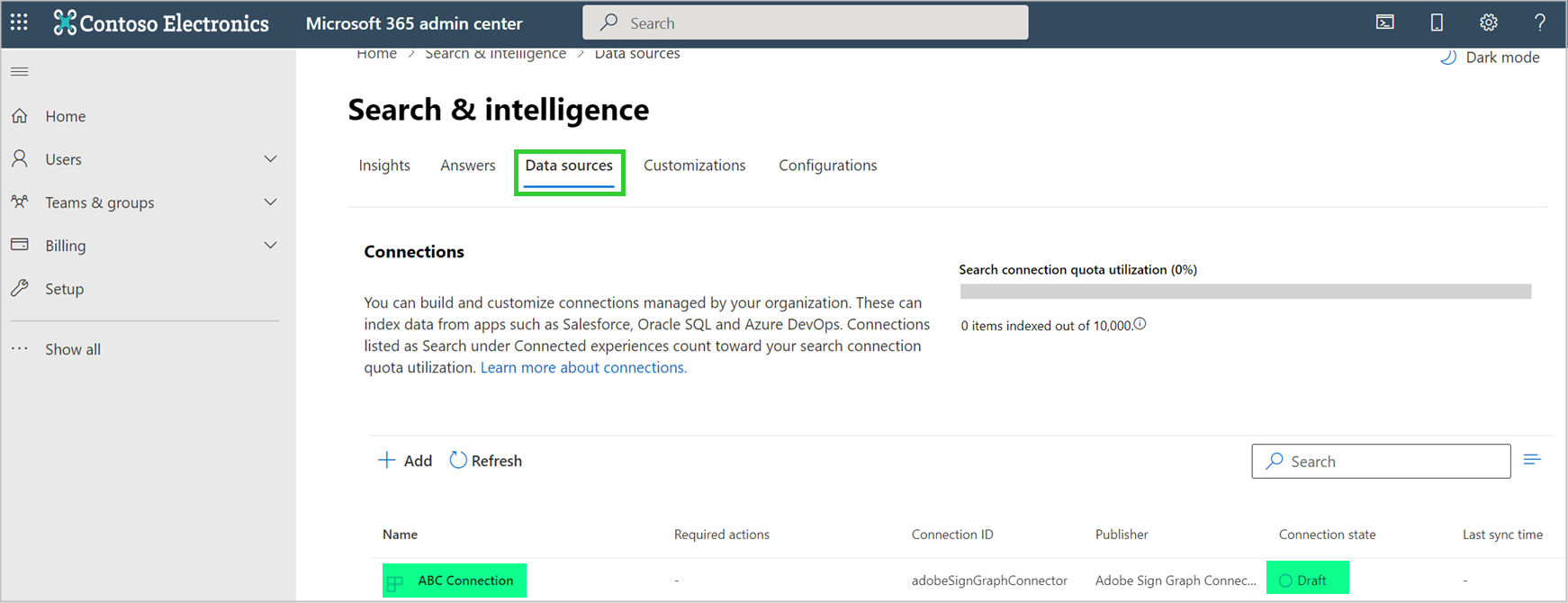Open the mobile app icon in header
Viewport: 1568px width, 603px height.
1437,22
